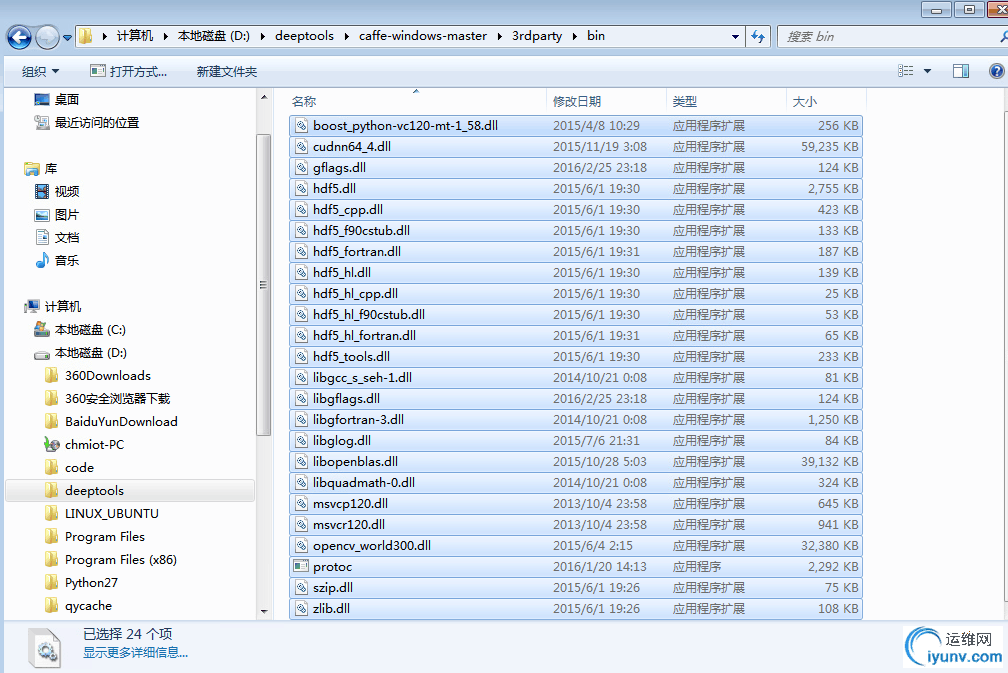Select the cudnn64_4.dll file icon

(301, 147)
